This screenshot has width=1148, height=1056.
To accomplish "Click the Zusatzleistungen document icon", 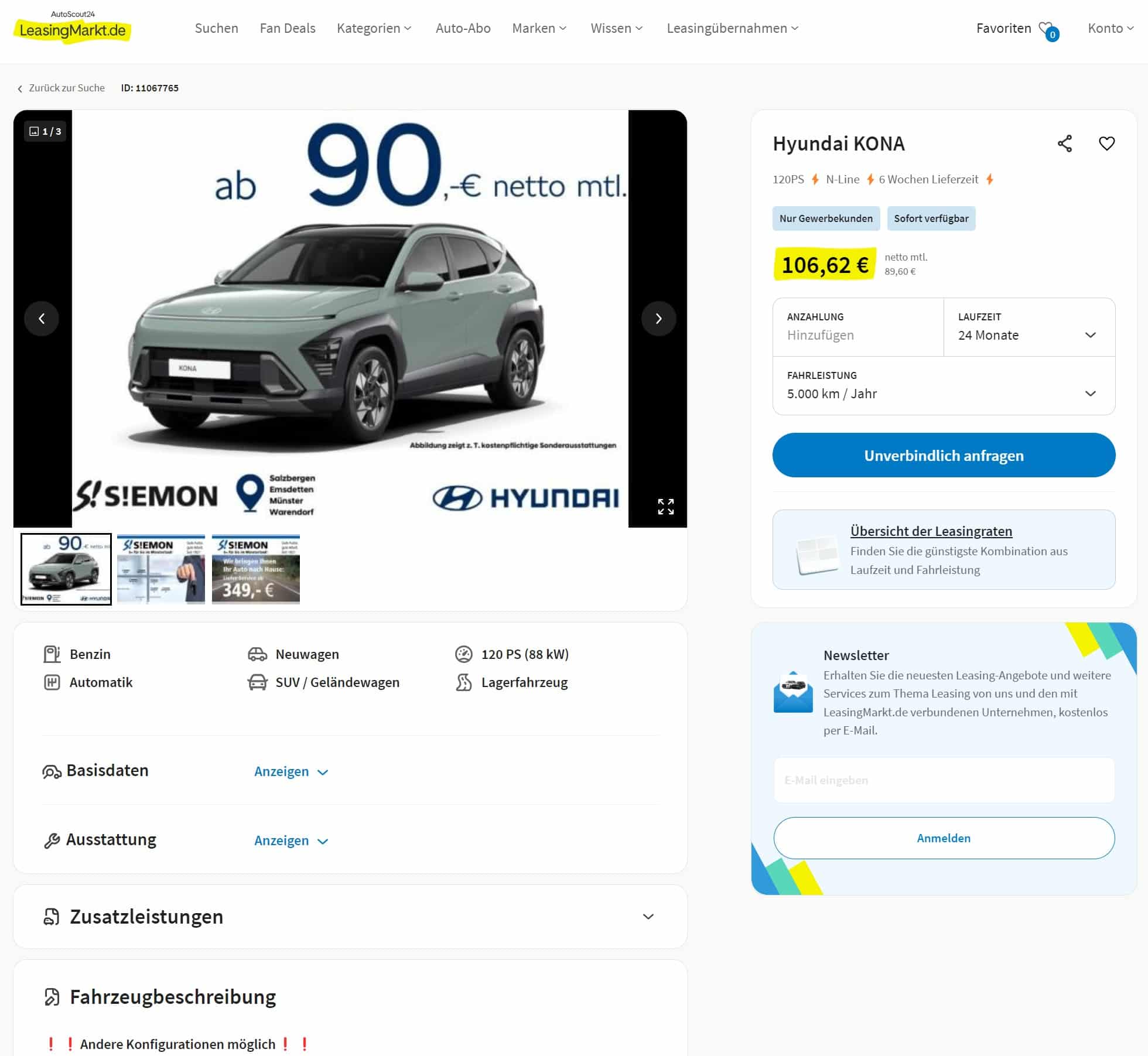I will (52, 917).
